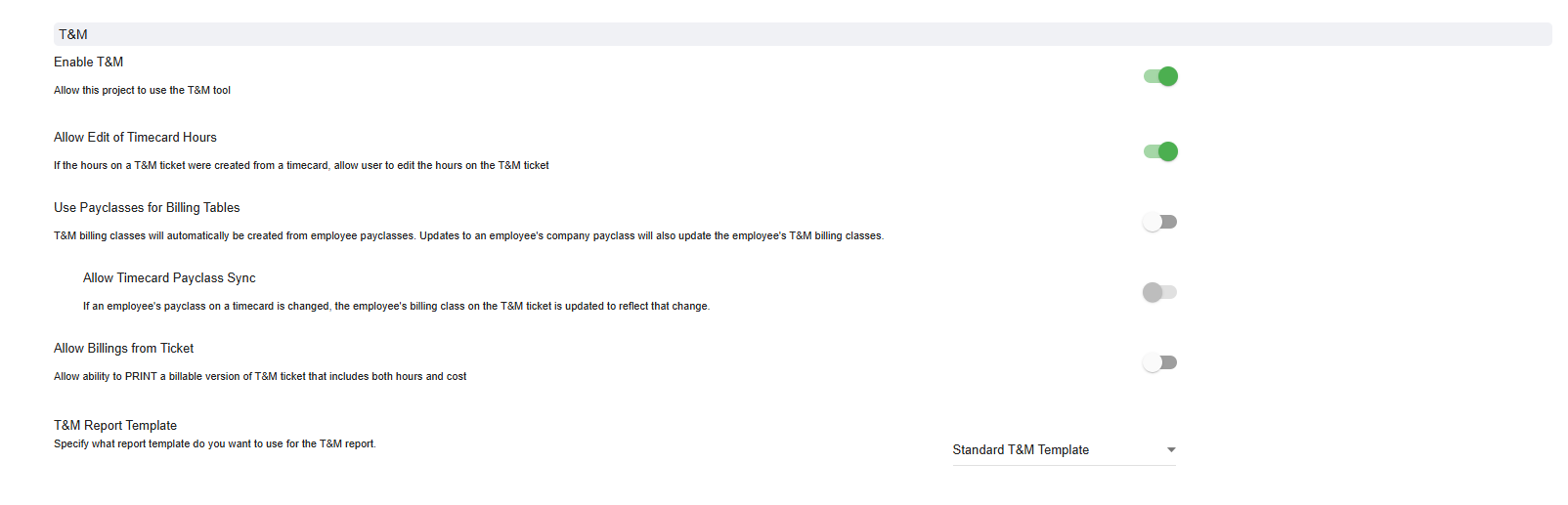Click the 'Allow this project to use' description
This screenshot has width=1568, height=505.
142,91
